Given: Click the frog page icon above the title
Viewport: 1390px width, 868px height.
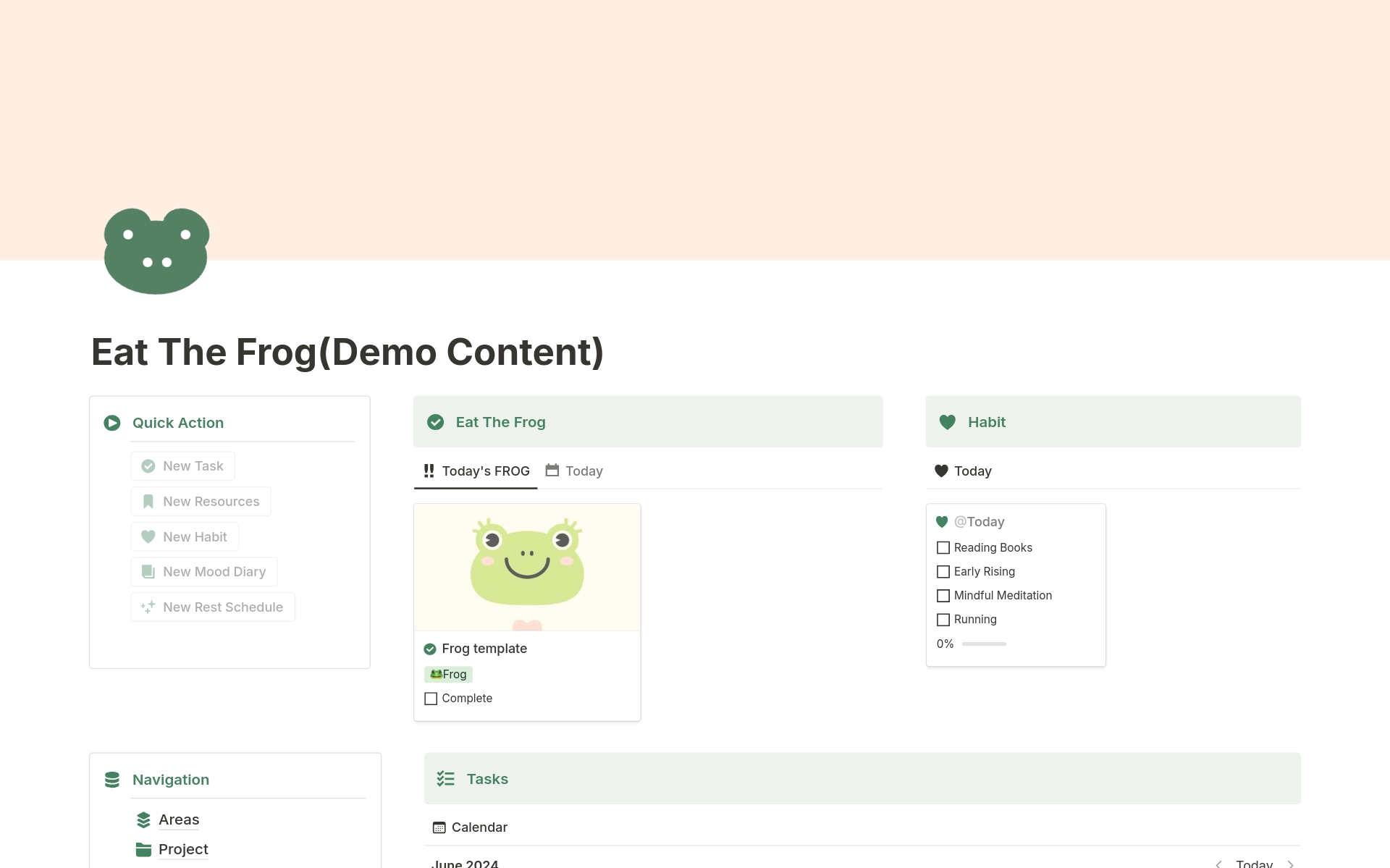Looking at the screenshot, I should coord(156,250).
